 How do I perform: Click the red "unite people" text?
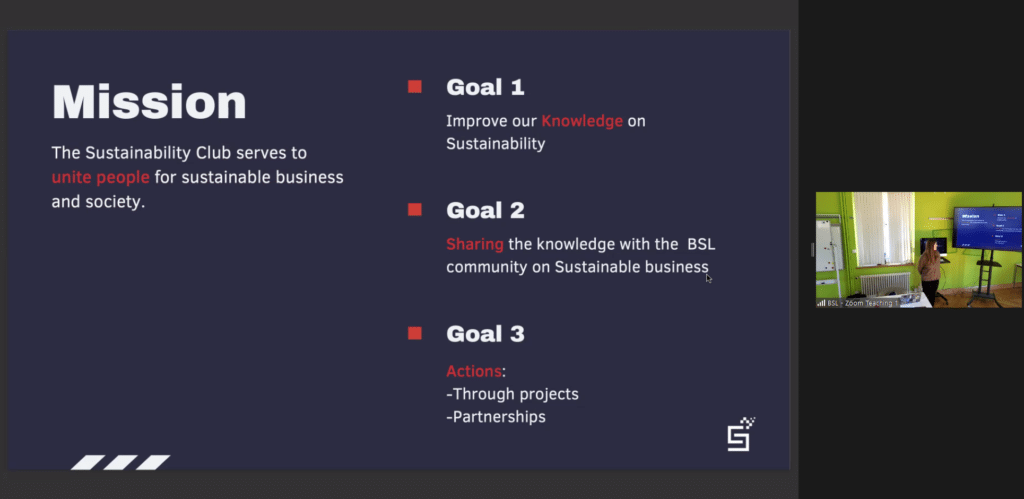[x=101, y=177]
